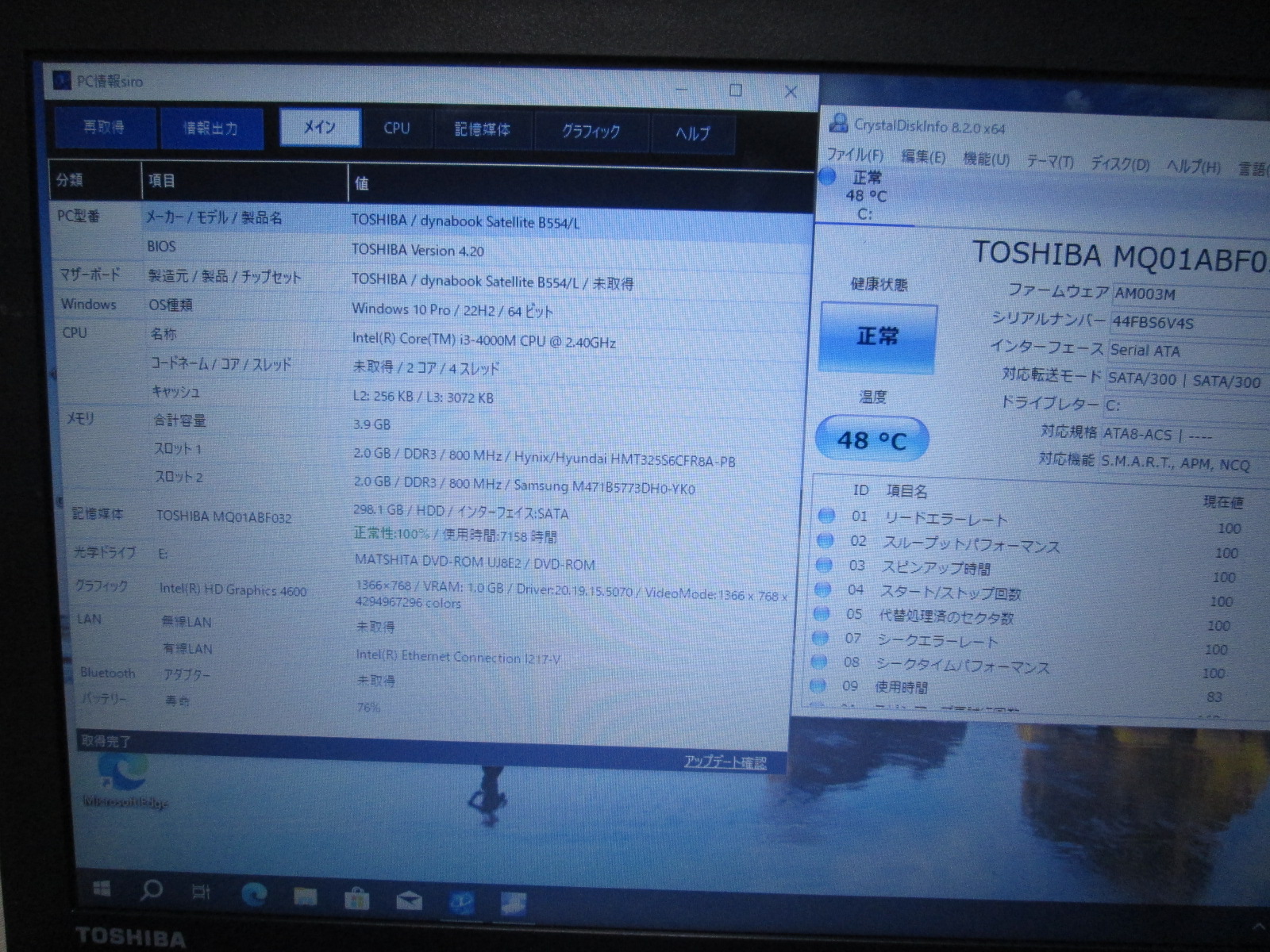Select the memory total '3.9 GB'

[371, 424]
